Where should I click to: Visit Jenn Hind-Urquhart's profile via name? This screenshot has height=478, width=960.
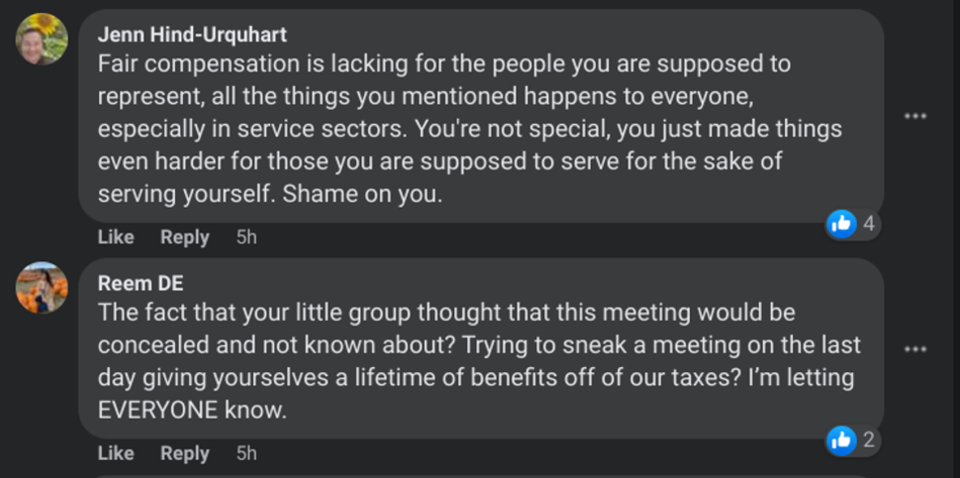click(x=192, y=35)
